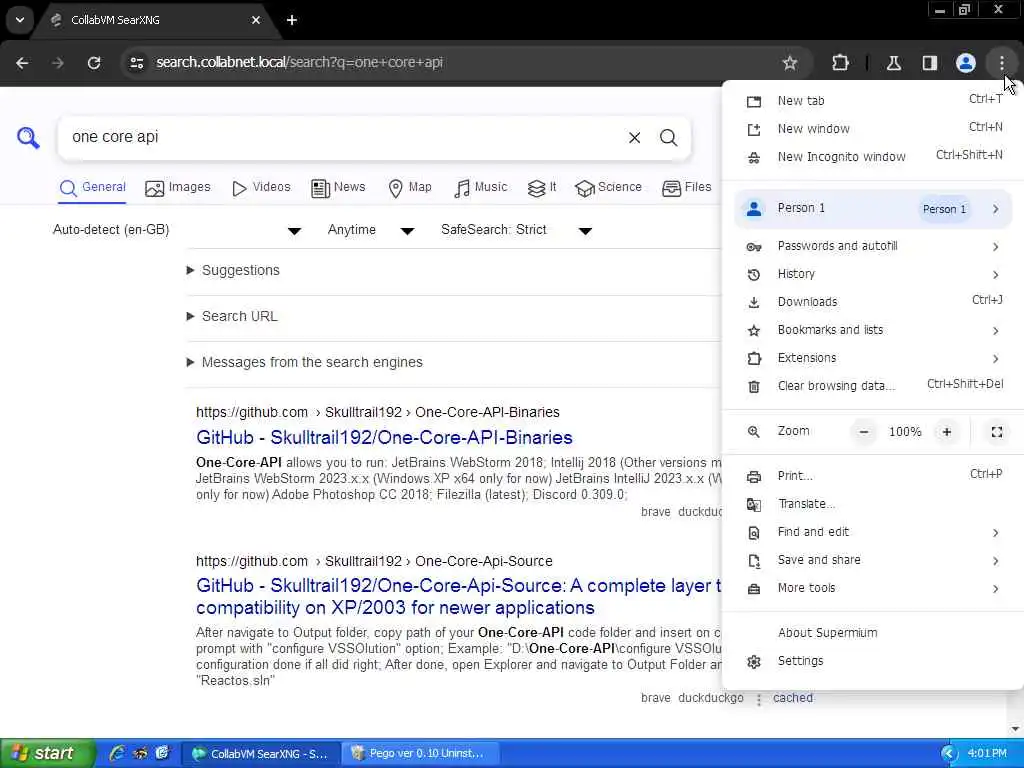Toggle the side panel icon
1024x768 pixels.
pyautogui.click(x=929, y=63)
